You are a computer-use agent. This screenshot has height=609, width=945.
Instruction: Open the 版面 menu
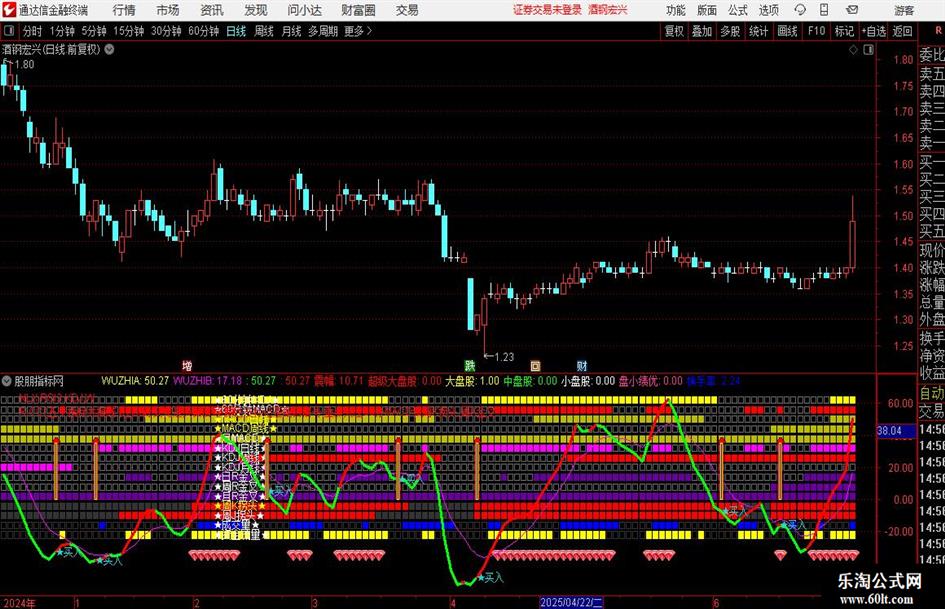(x=707, y=10)
